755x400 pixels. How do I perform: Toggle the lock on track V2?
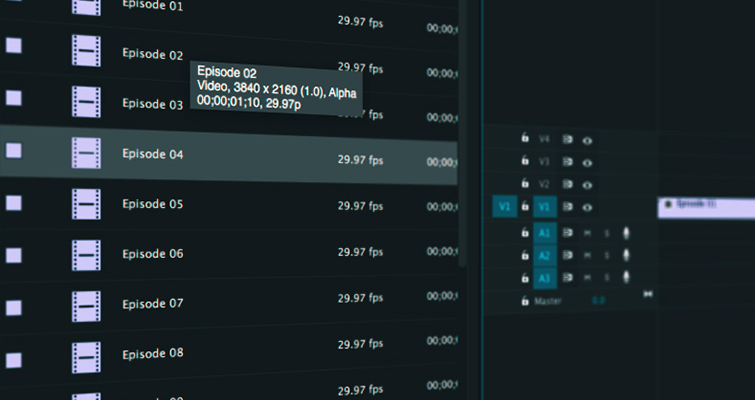(x=524, y=185)
